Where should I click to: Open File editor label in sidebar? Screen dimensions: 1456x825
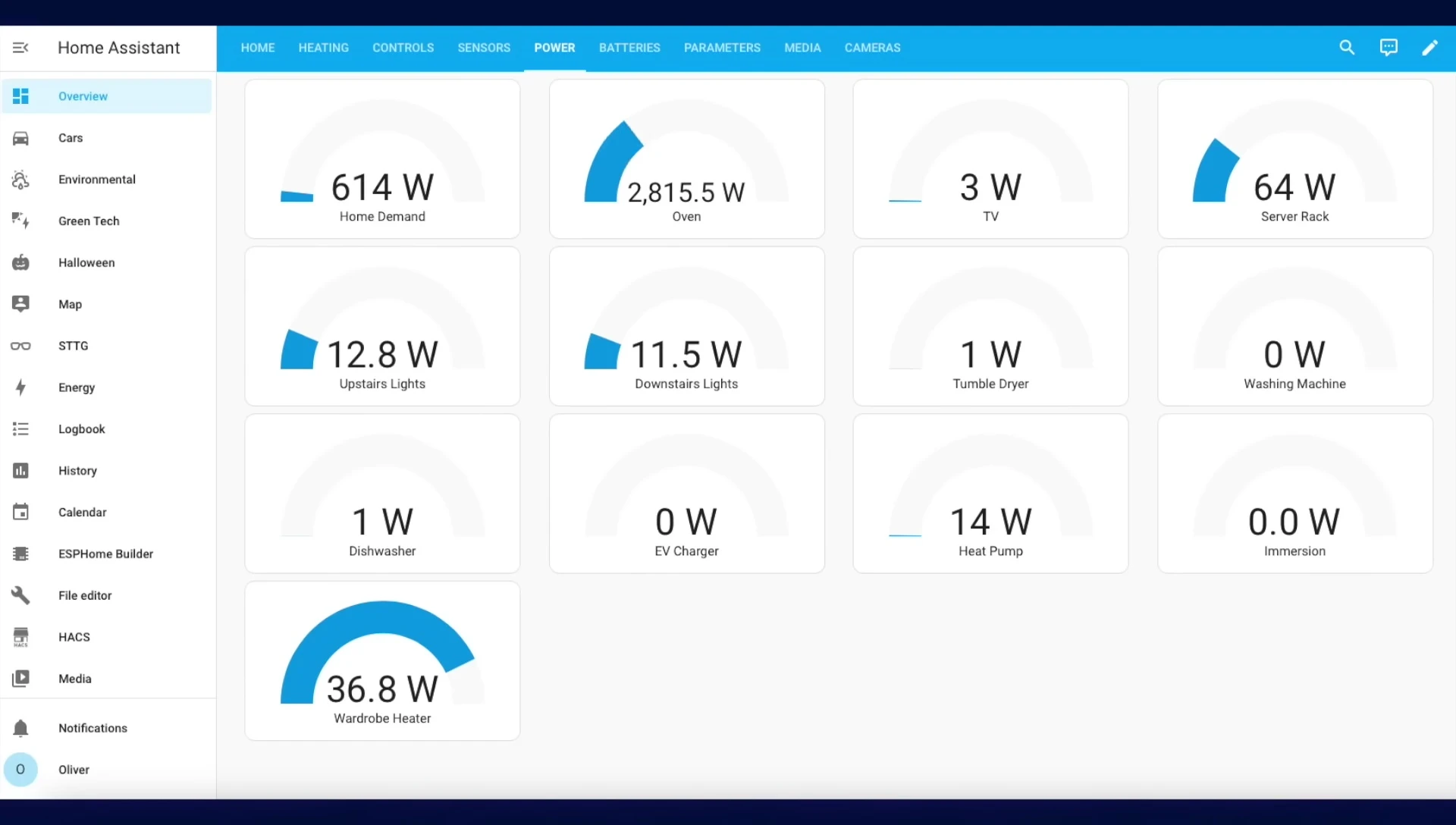[85, 595]
